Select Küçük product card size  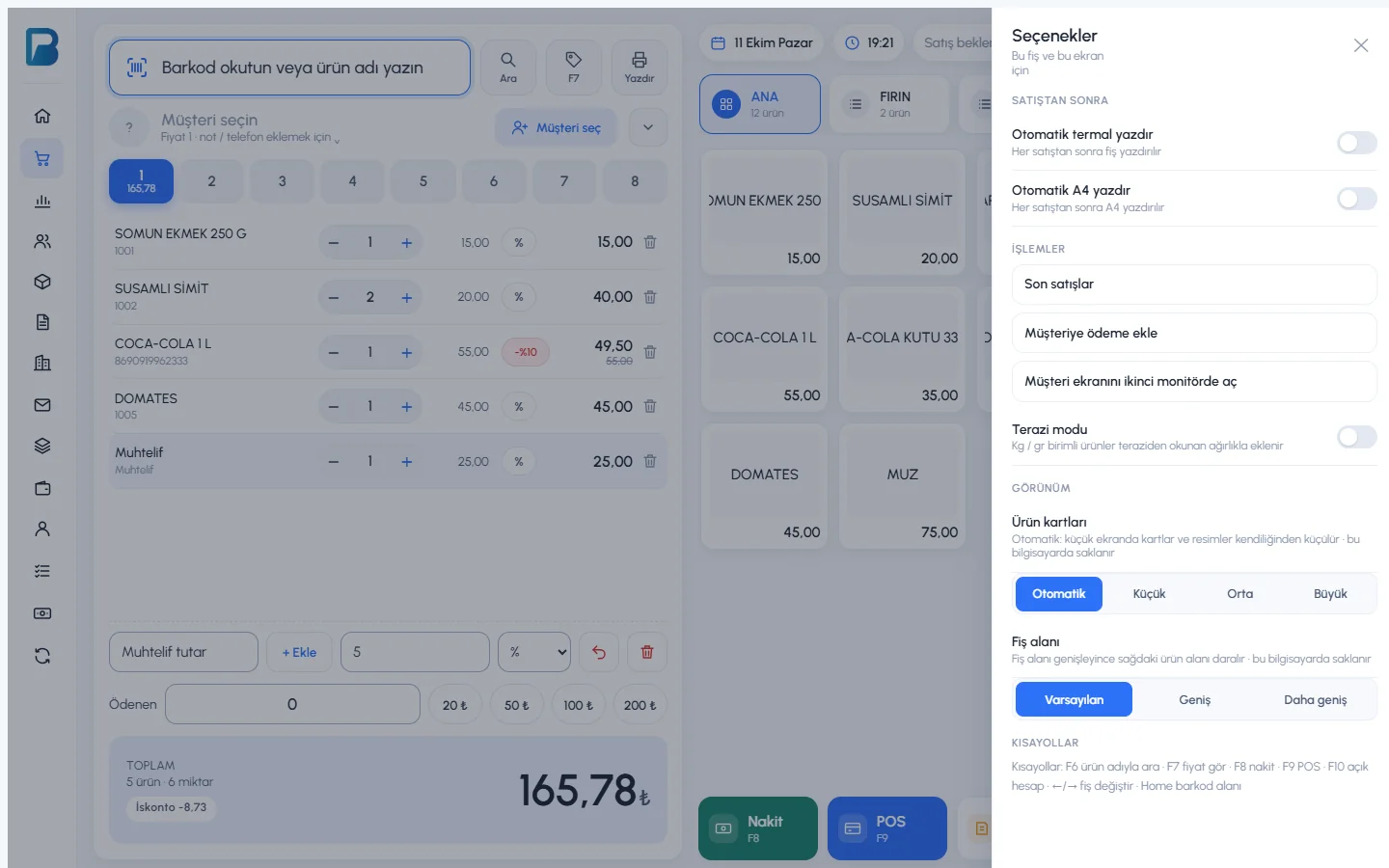click(x=1149, y=594)
